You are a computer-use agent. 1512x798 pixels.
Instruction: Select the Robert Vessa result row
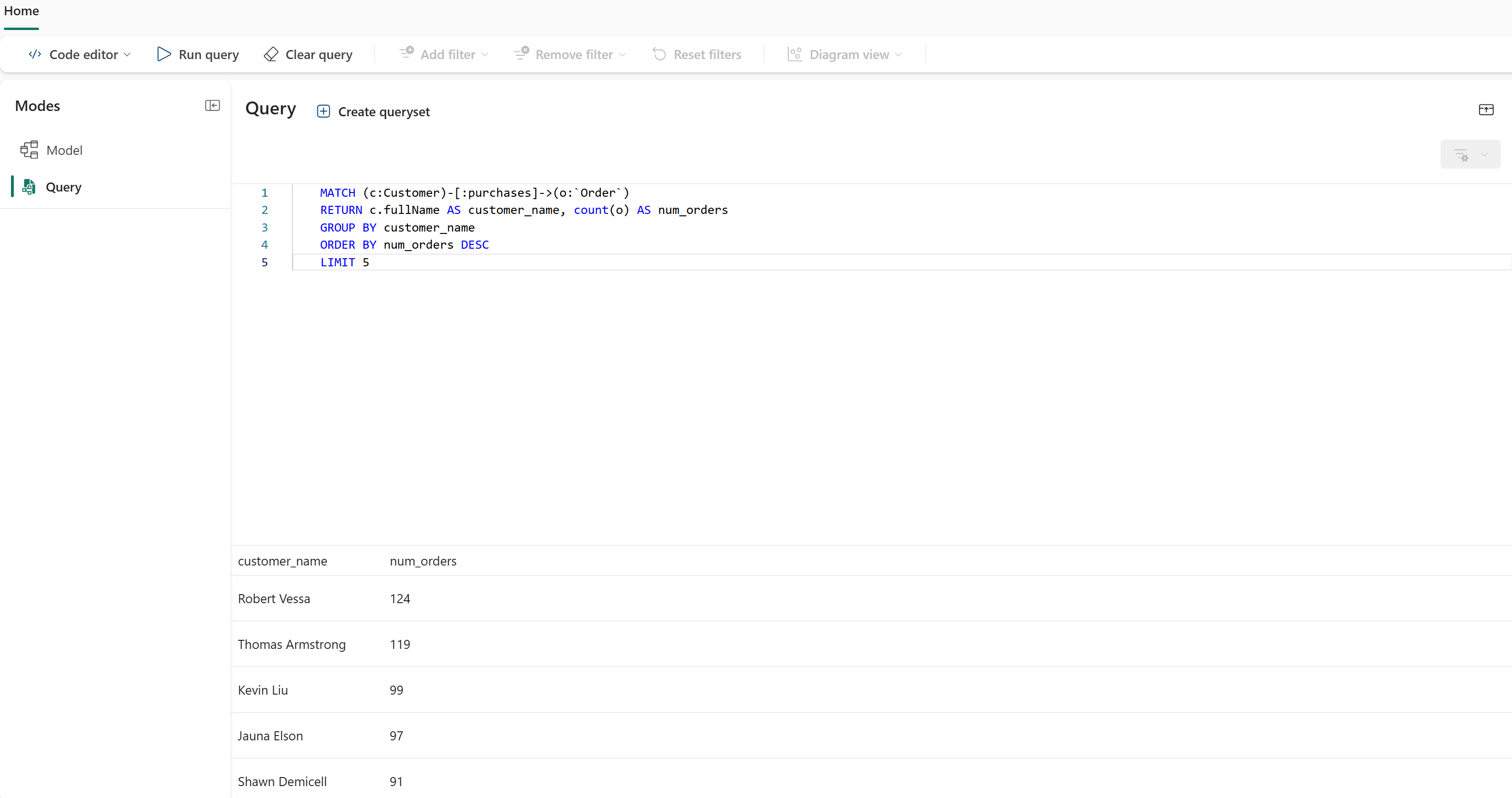274,598
